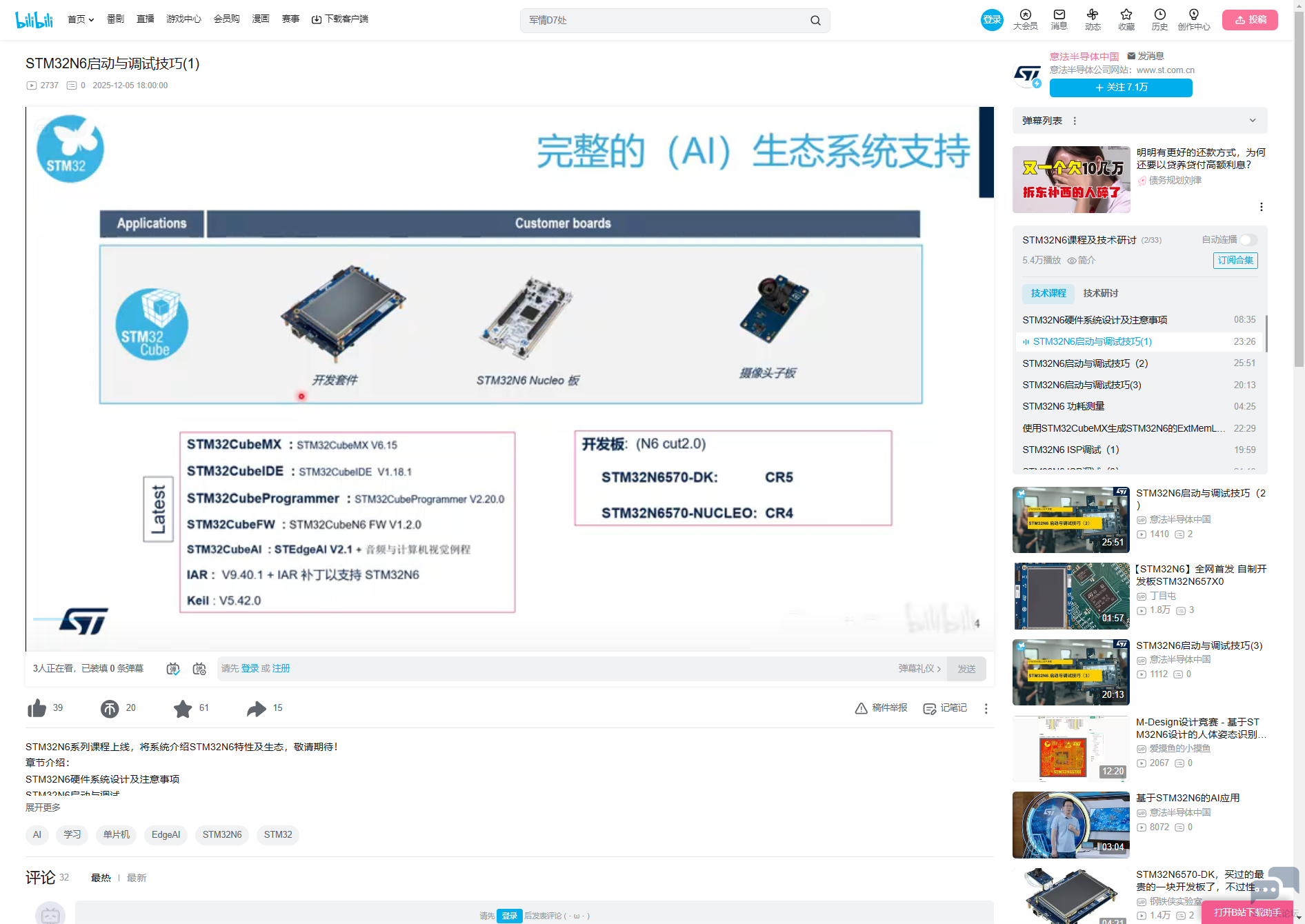This screenshot has height=924, width=1305.
Task: Play STM32N6硬件系统设计及注意事项 from playlist
Action: click(x=1139, y=320)
